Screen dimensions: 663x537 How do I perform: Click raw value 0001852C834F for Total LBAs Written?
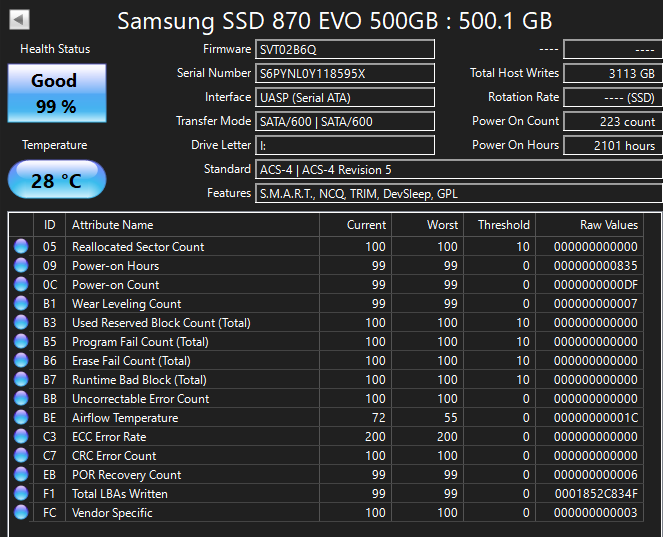(x=596, y=494)
